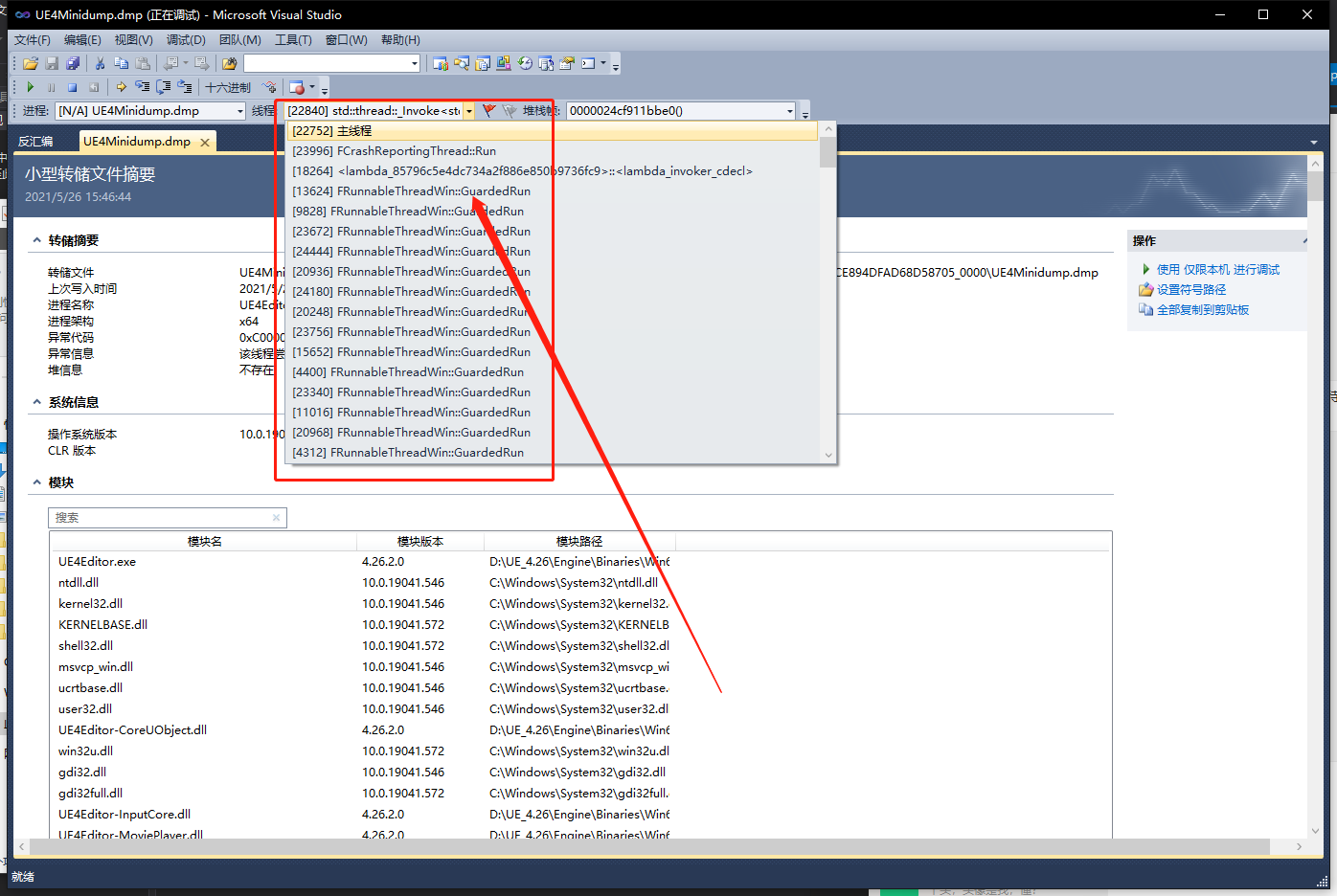Viewport: 1337px width, 896px height.
Task: Click the Open File folder icon
Action: click(31, 63)
